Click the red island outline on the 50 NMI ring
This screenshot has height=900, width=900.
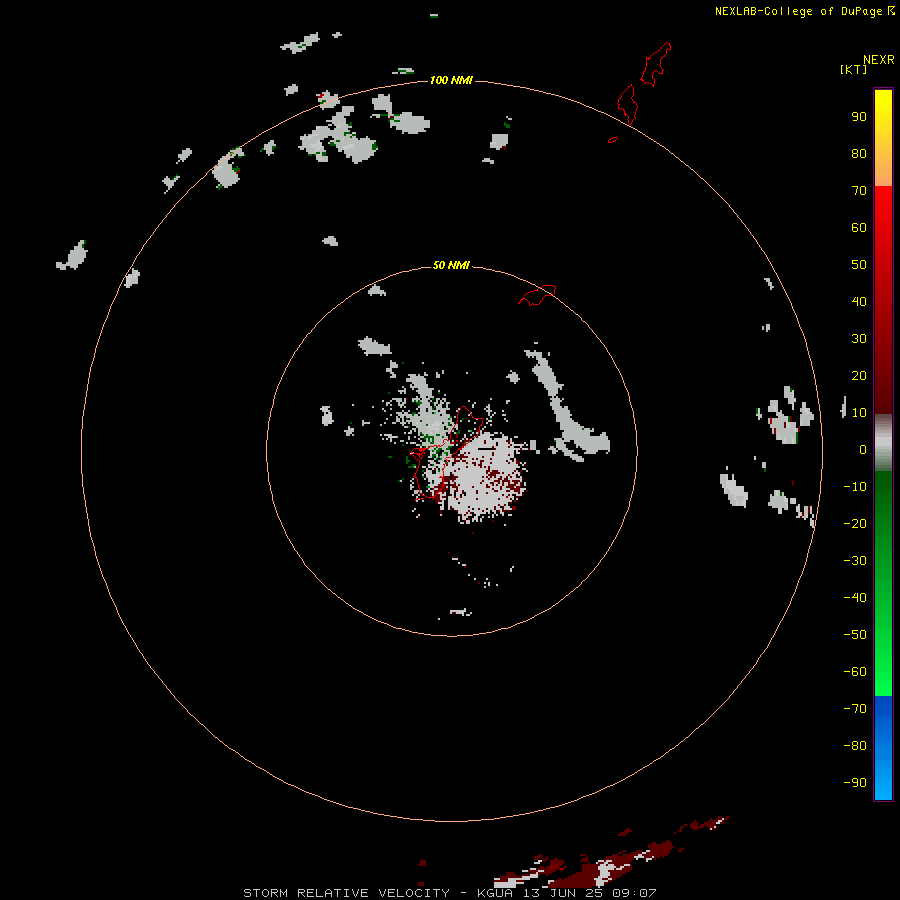(x=537, y=295)
